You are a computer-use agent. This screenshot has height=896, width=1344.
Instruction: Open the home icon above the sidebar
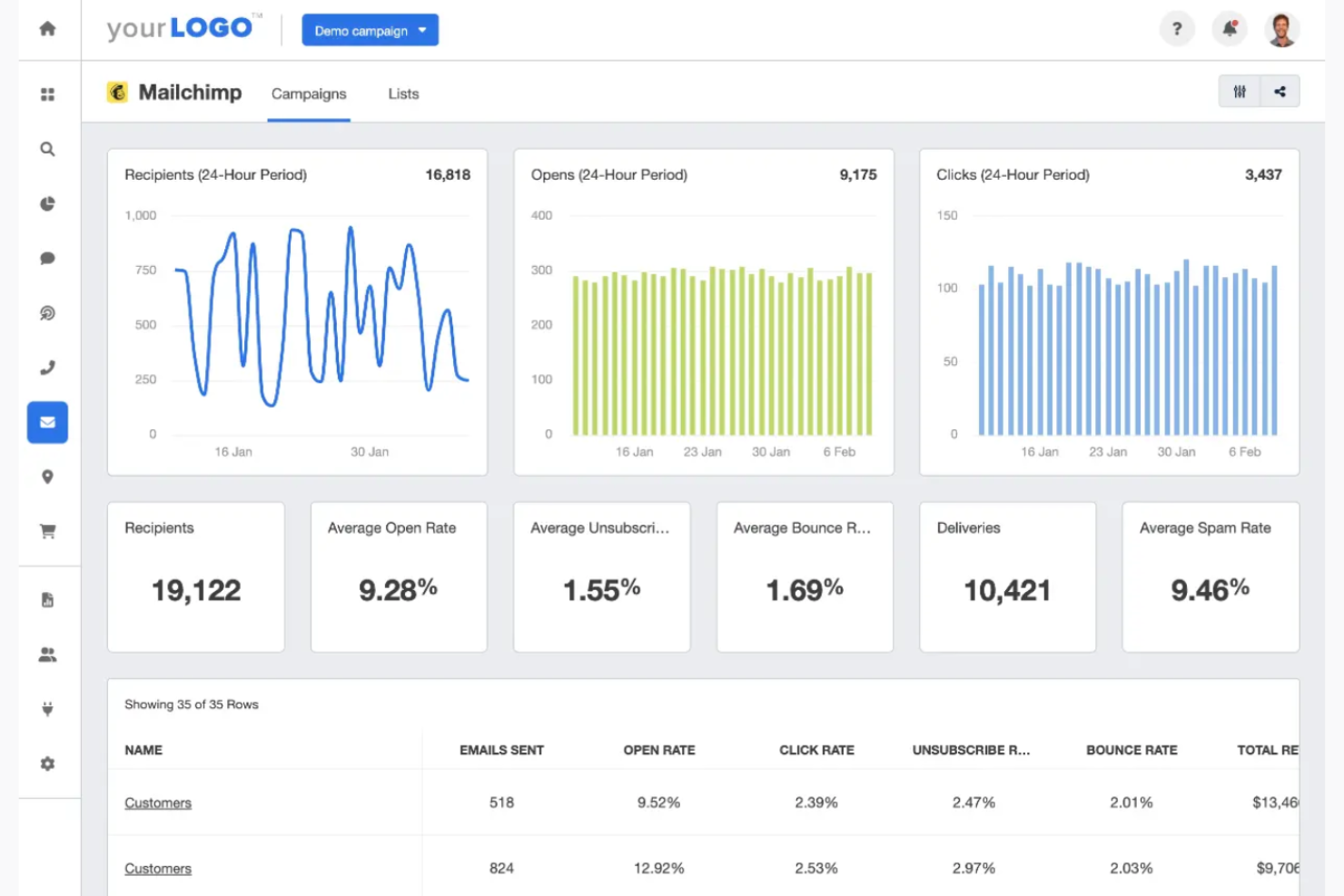click(x=47, y=29)
